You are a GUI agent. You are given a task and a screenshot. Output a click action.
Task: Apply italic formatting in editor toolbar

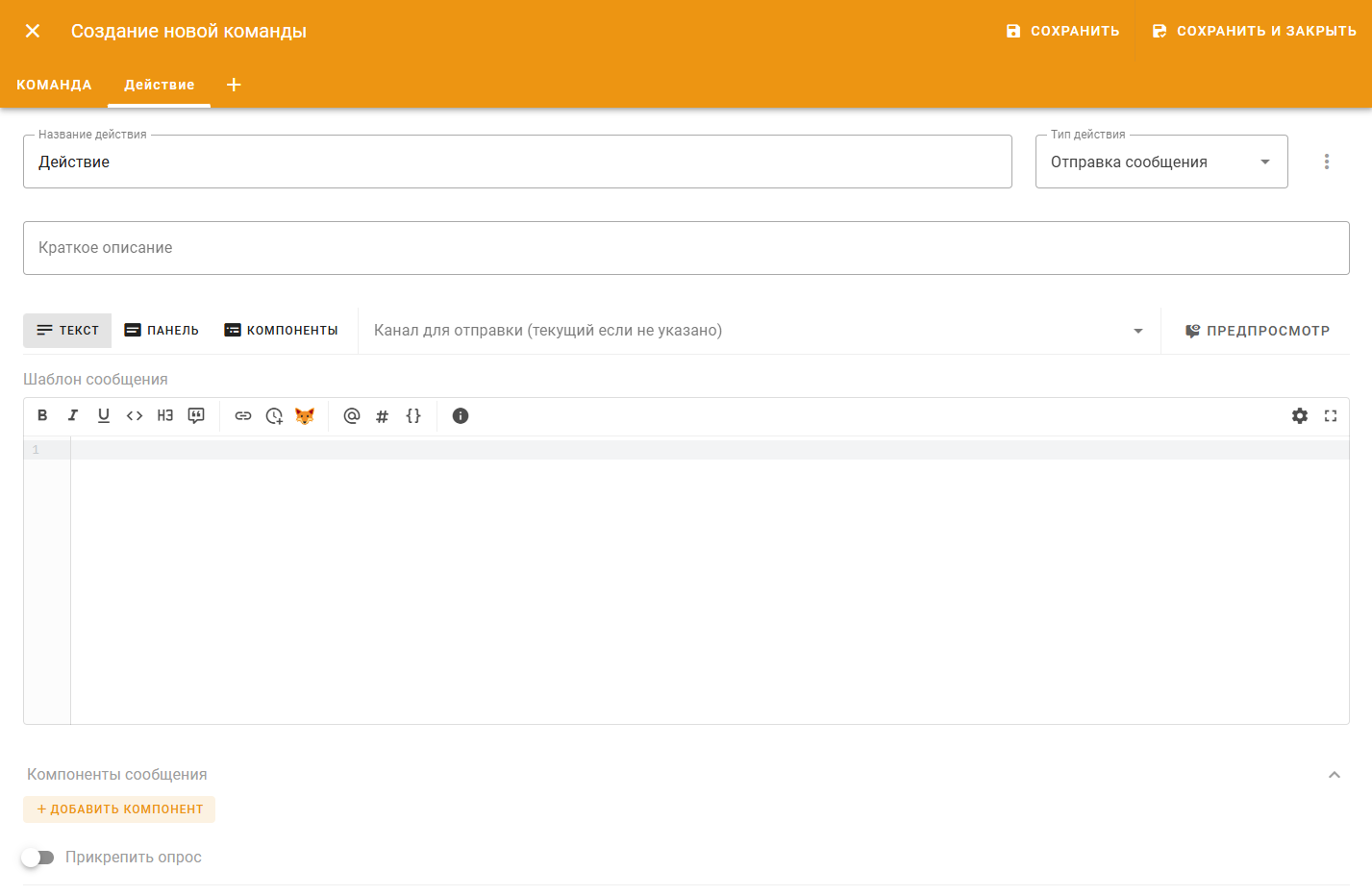point(73,415)
